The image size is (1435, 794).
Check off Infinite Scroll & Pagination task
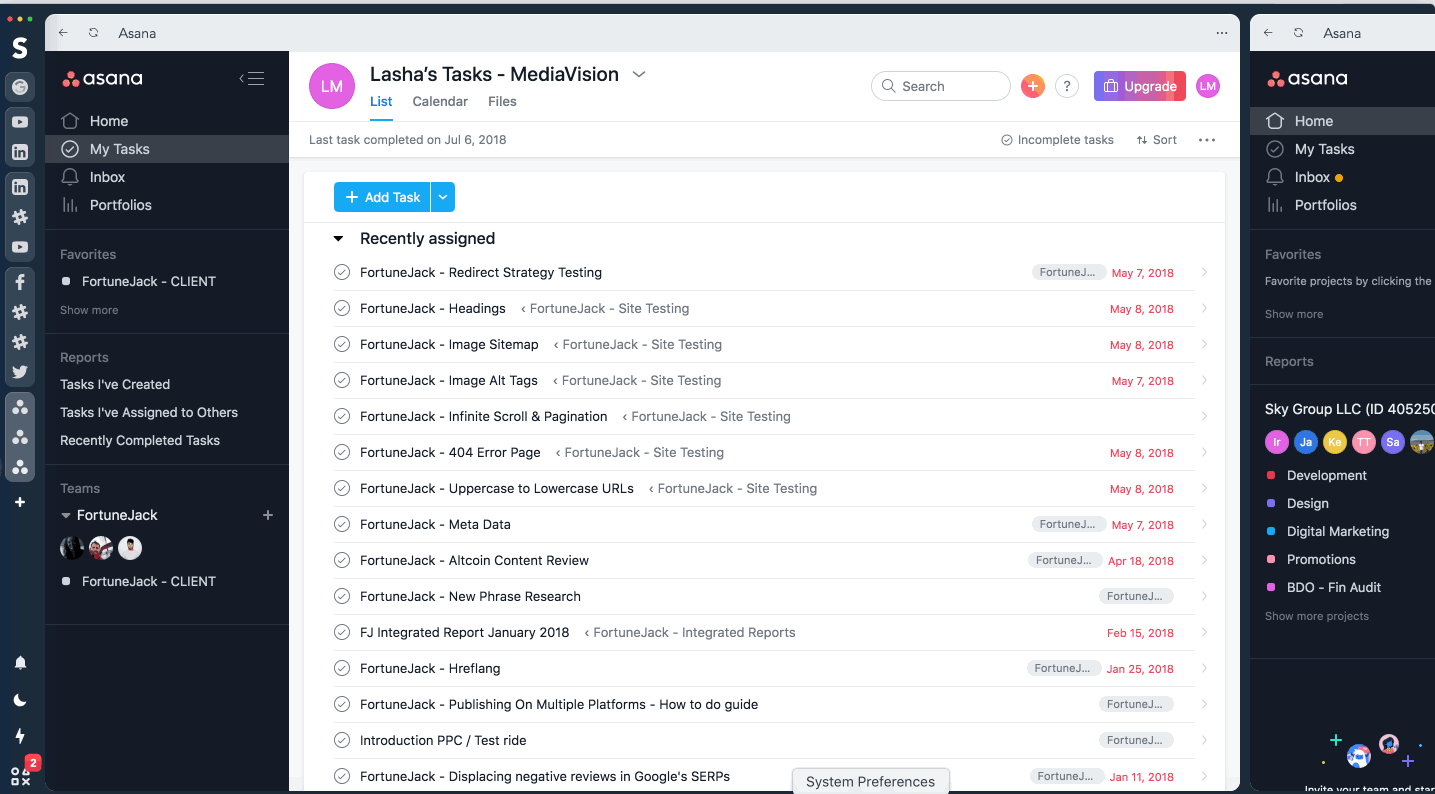click(342, 416)
